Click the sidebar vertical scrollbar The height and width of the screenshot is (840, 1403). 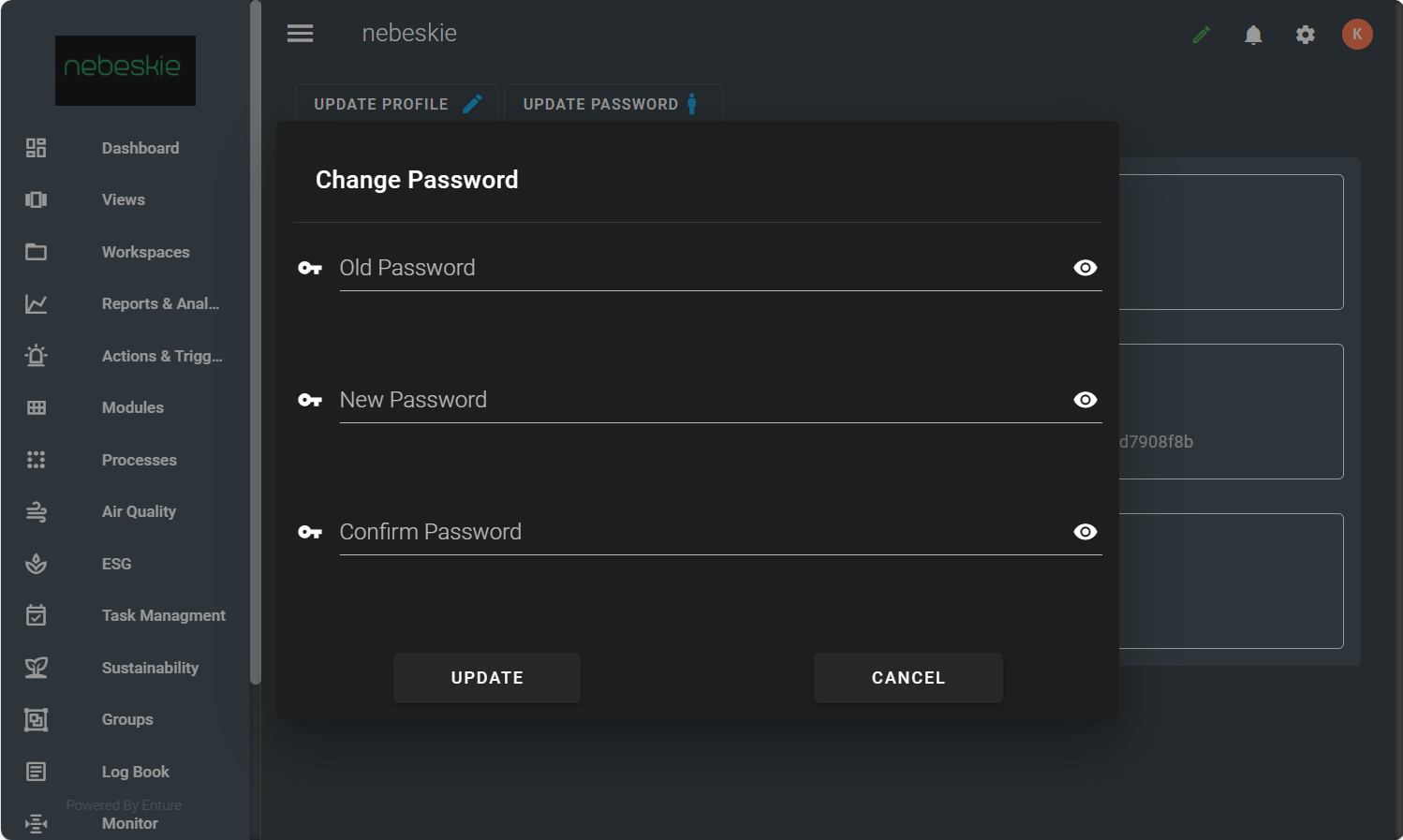256,342
